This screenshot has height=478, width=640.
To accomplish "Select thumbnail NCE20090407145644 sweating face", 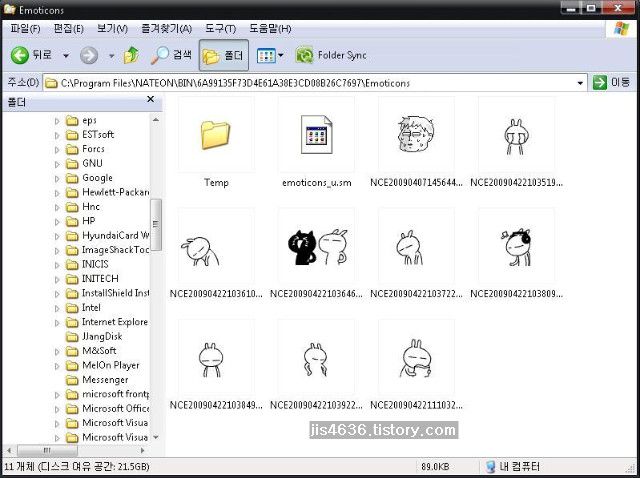I will click(416, 134).
